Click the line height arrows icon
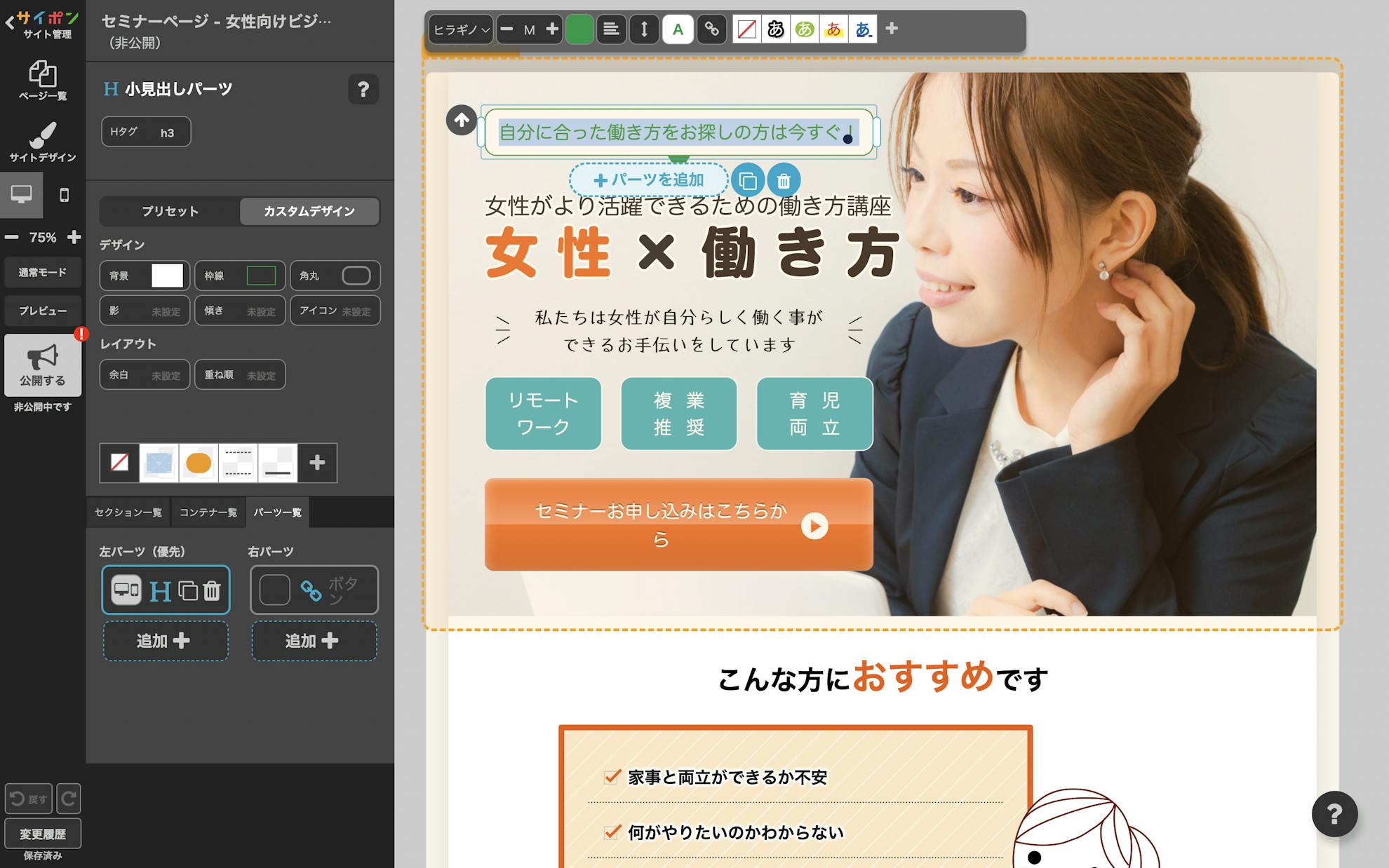The image size is (1389, 868). point(644,29)
